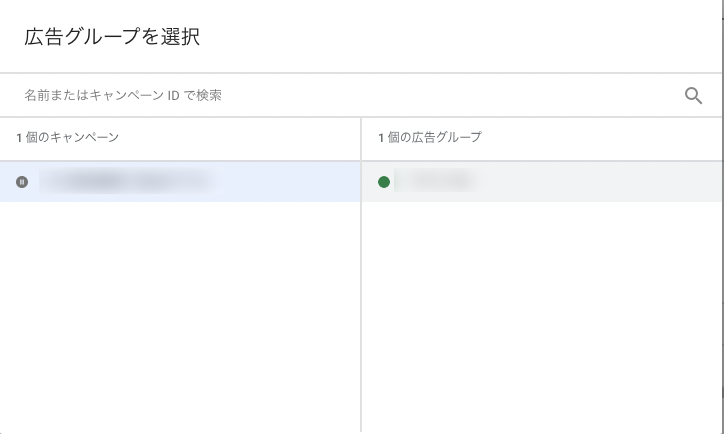The image size is (724, 434).
Task: Click the magnifier search icon
Action: pyautogui.click(x=693, y=96)
